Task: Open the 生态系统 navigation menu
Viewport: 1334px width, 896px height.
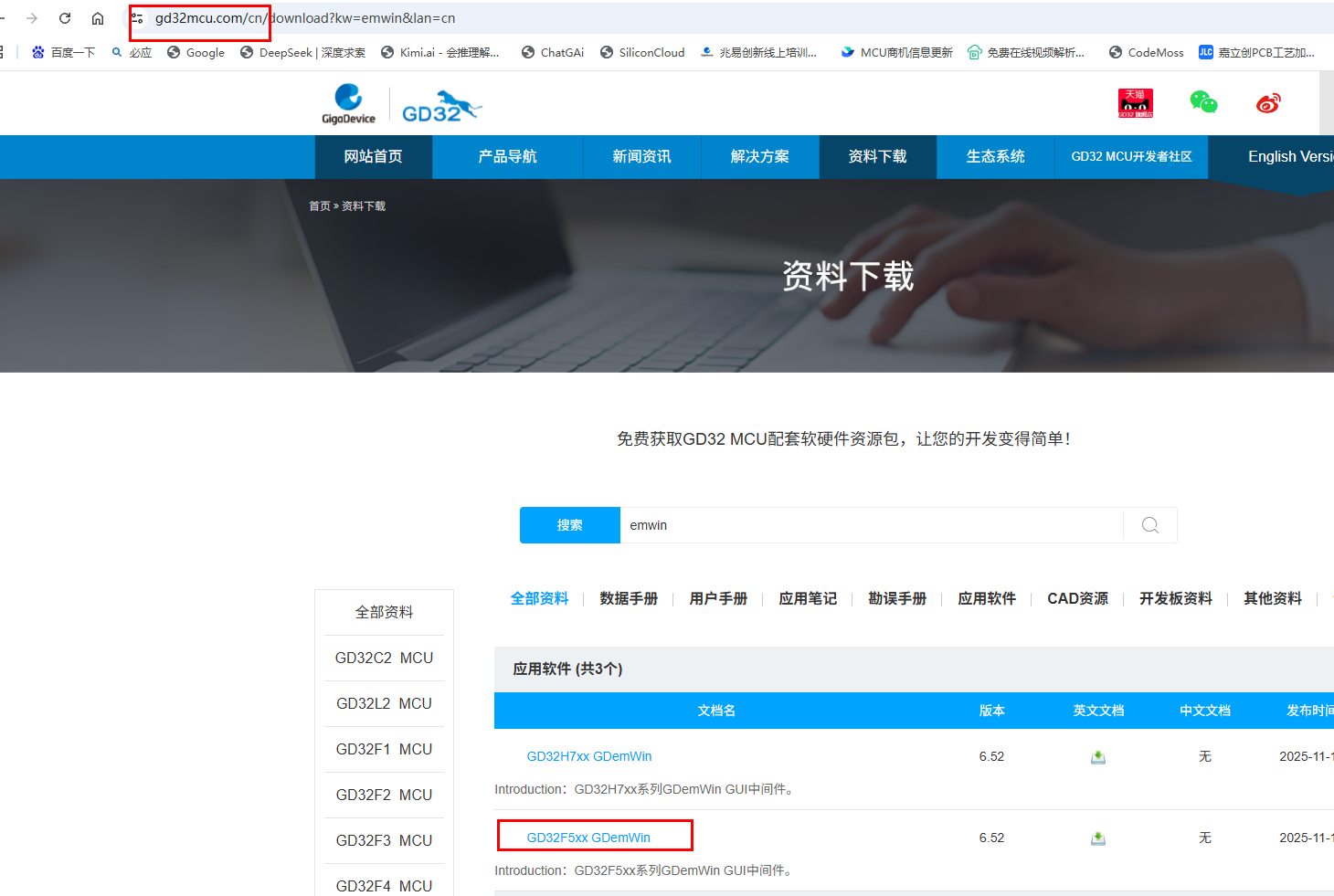Action: (995, 157)
